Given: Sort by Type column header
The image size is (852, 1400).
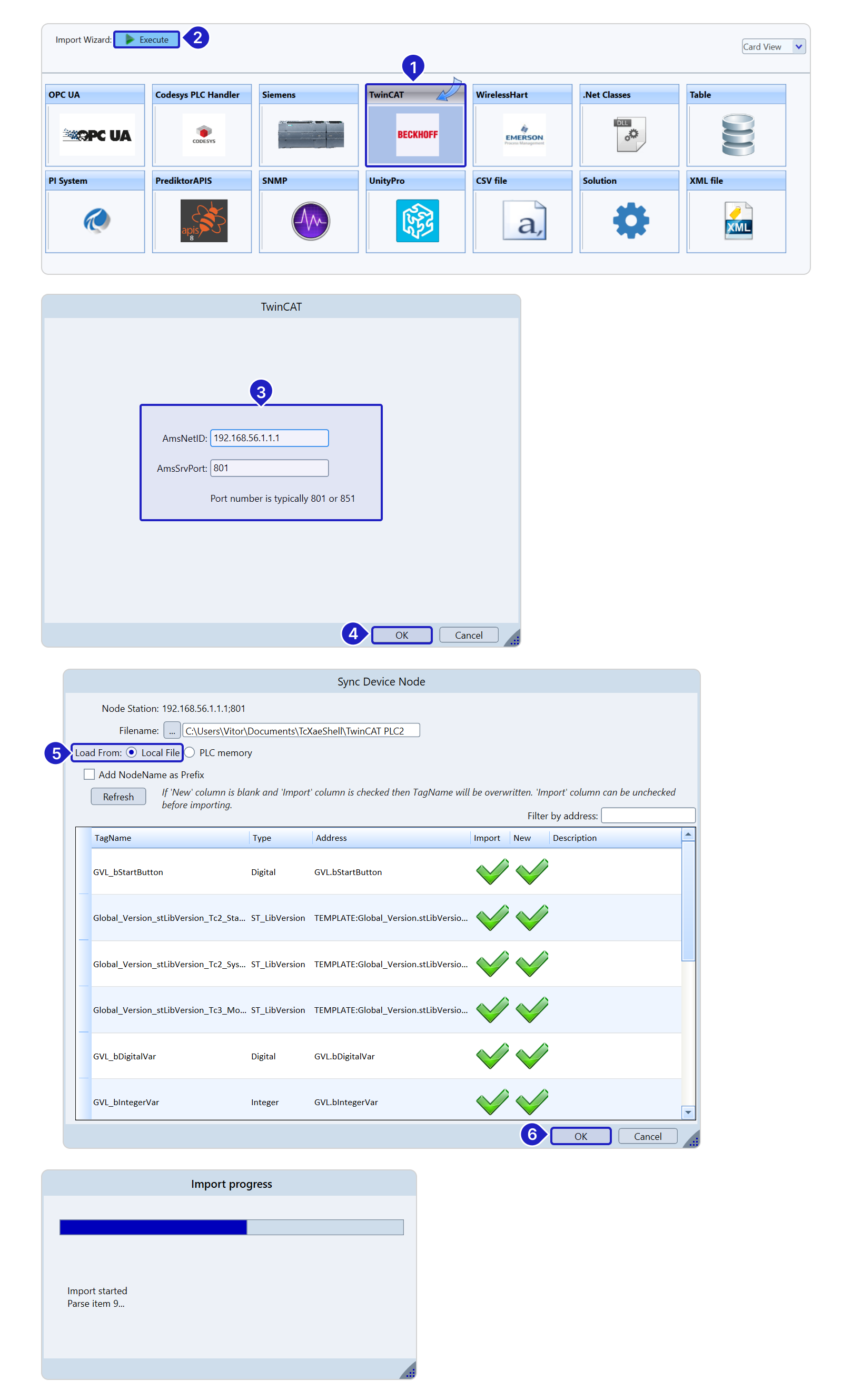Looking at the screenshot, I should pos(281,838).
